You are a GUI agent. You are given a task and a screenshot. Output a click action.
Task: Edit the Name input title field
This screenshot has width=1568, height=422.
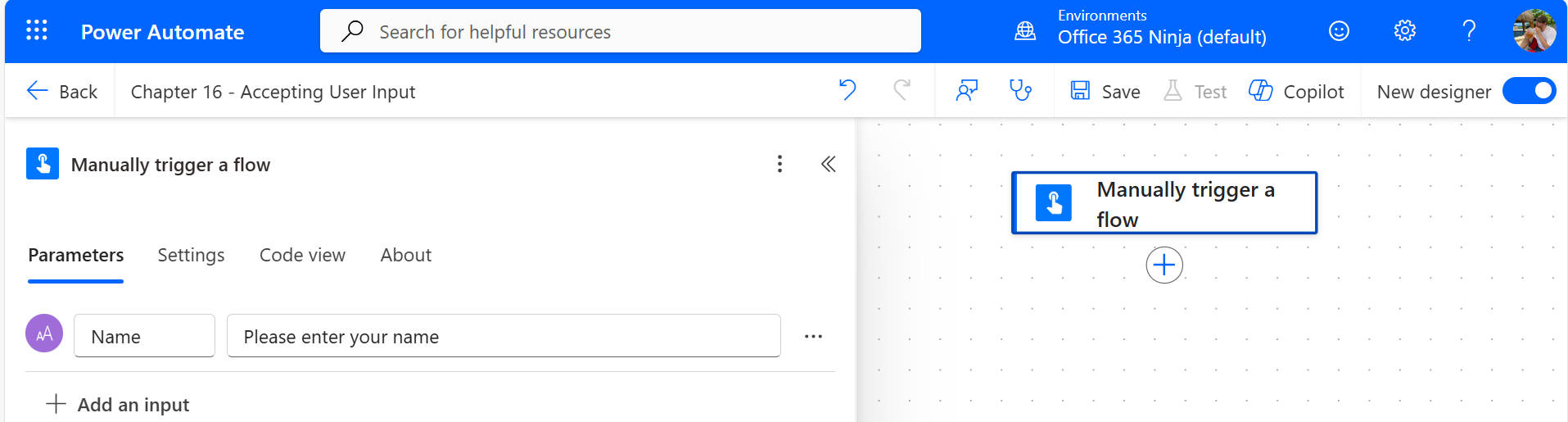tap(144, 336)
